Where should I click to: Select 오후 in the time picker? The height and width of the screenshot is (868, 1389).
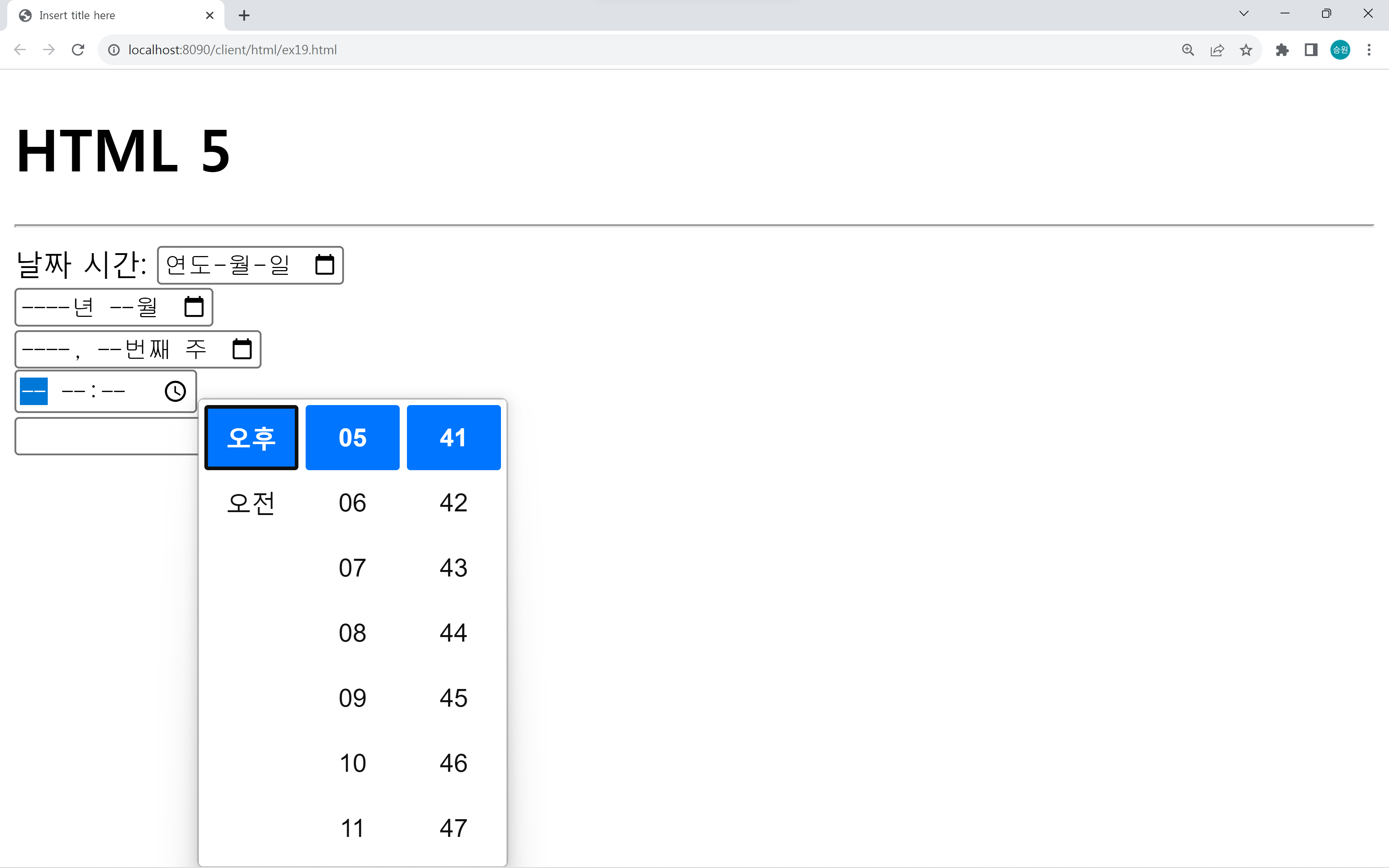click(x=251, y=438)
